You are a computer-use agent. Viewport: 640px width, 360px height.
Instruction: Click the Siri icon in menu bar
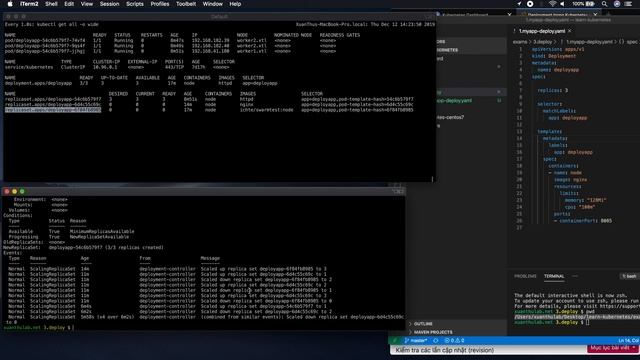pos(617,4)
